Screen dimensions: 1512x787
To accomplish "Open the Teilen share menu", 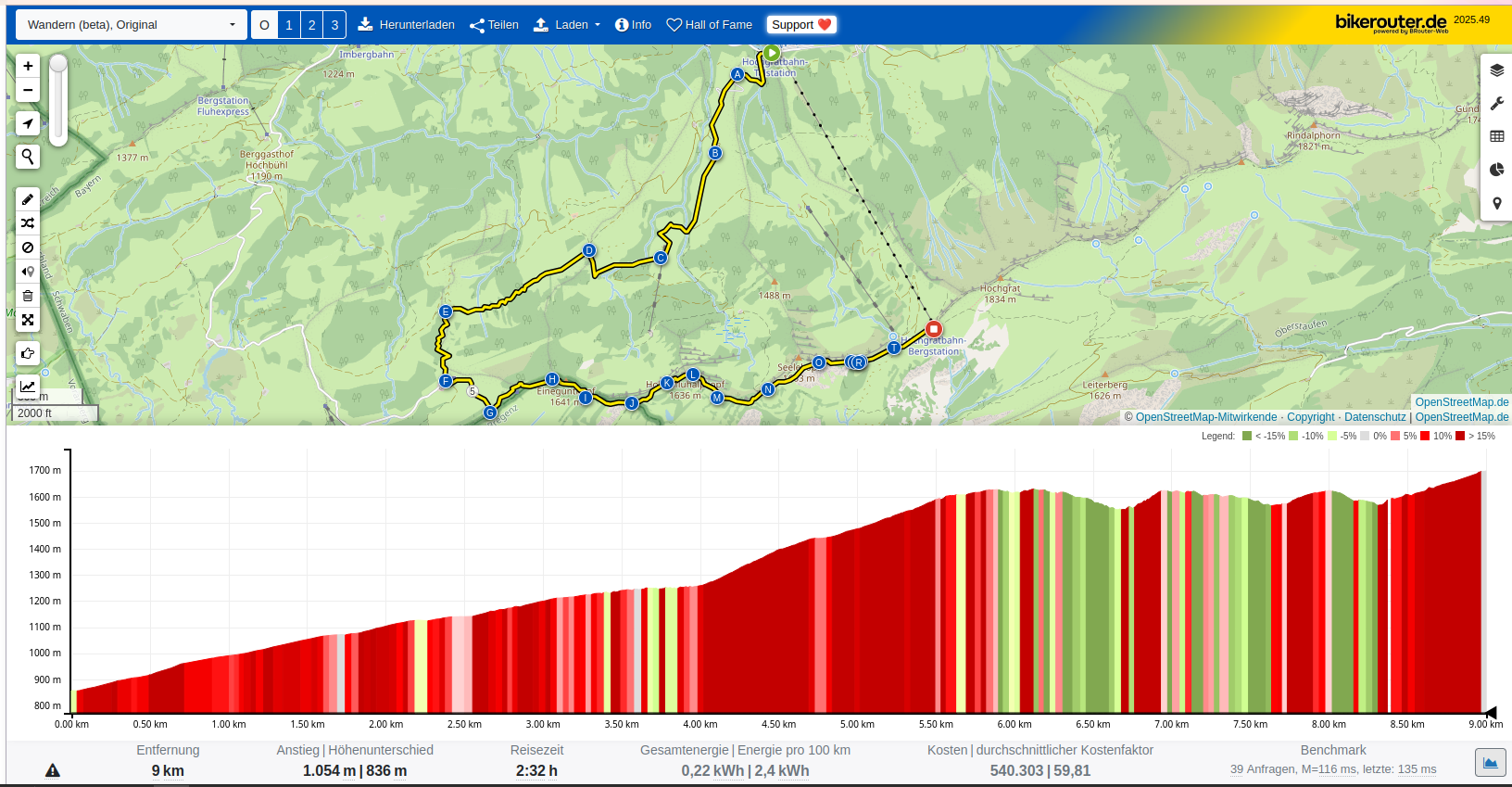I will pos(494,25).
